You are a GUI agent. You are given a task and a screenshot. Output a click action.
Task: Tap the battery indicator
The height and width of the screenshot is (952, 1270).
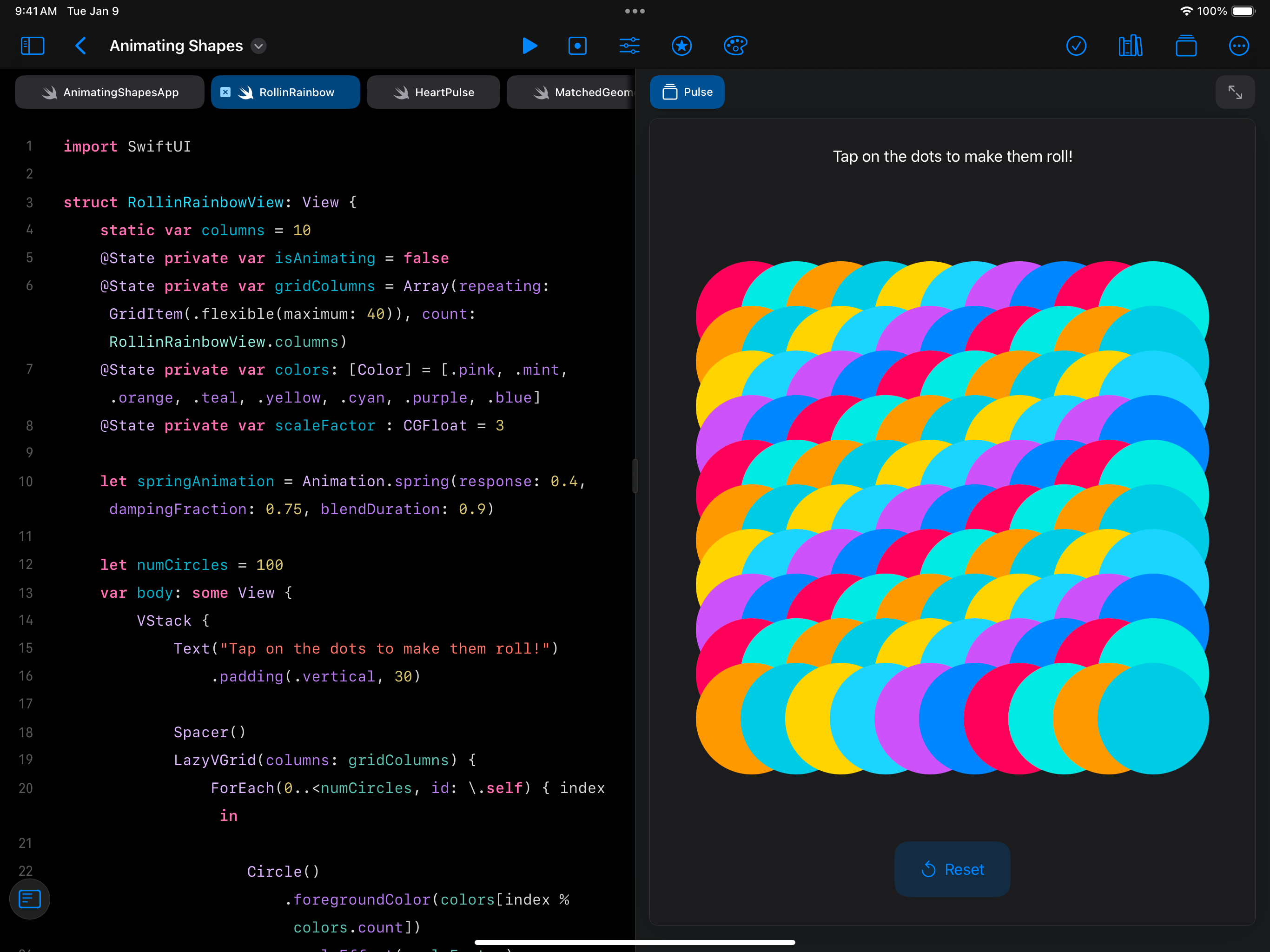coord(1244,11)
